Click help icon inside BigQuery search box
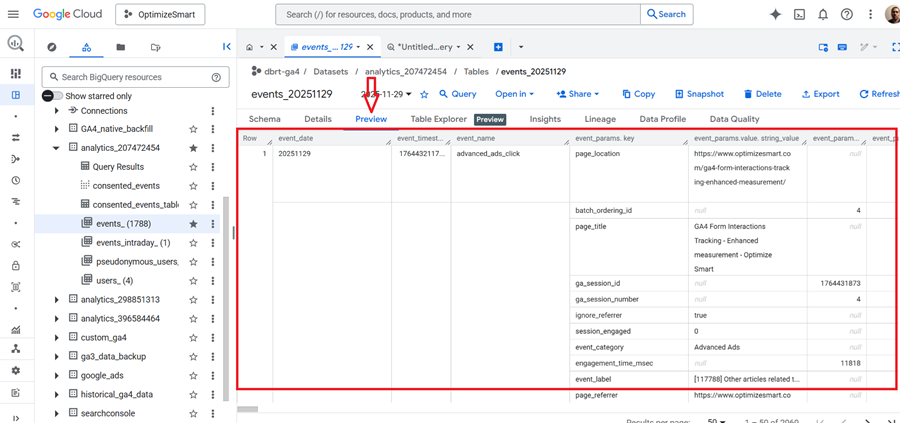Image resolution: width=900 pixels, height=423 pixels. [216, 77]
